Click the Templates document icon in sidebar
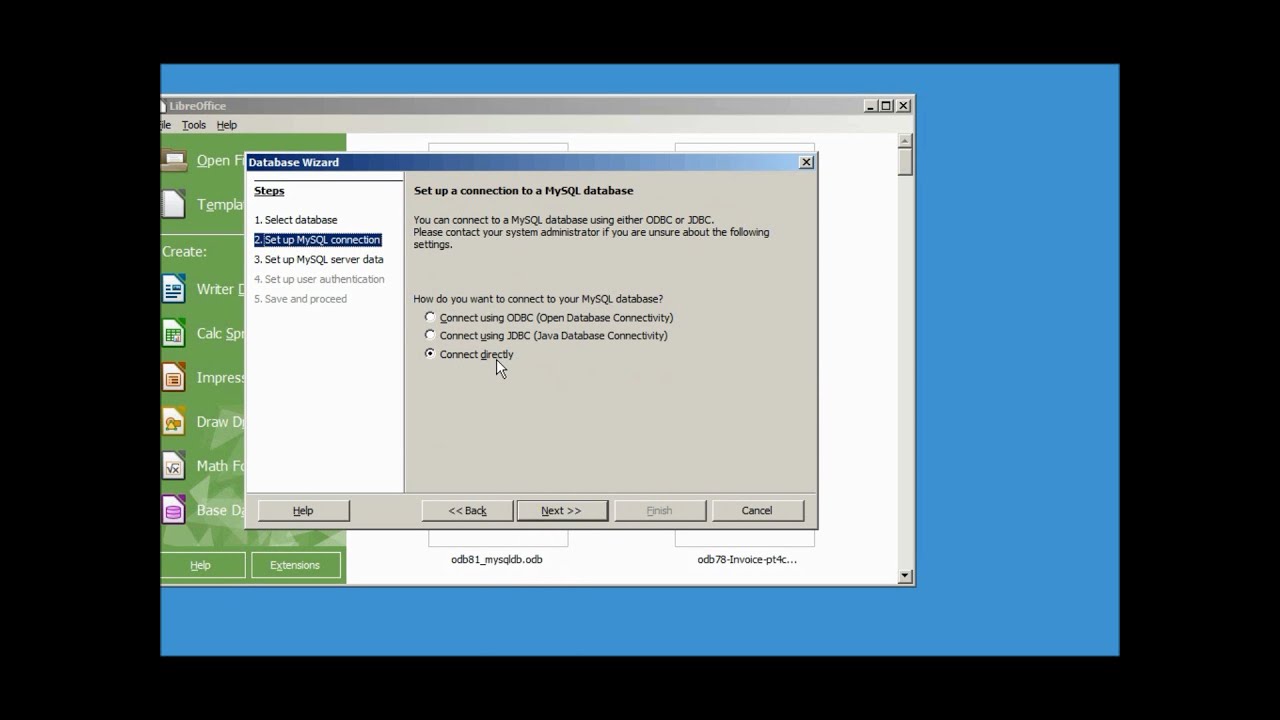The width and height of the screenshot is (1280, 720). pyautogui.click(x=174, y=204)
